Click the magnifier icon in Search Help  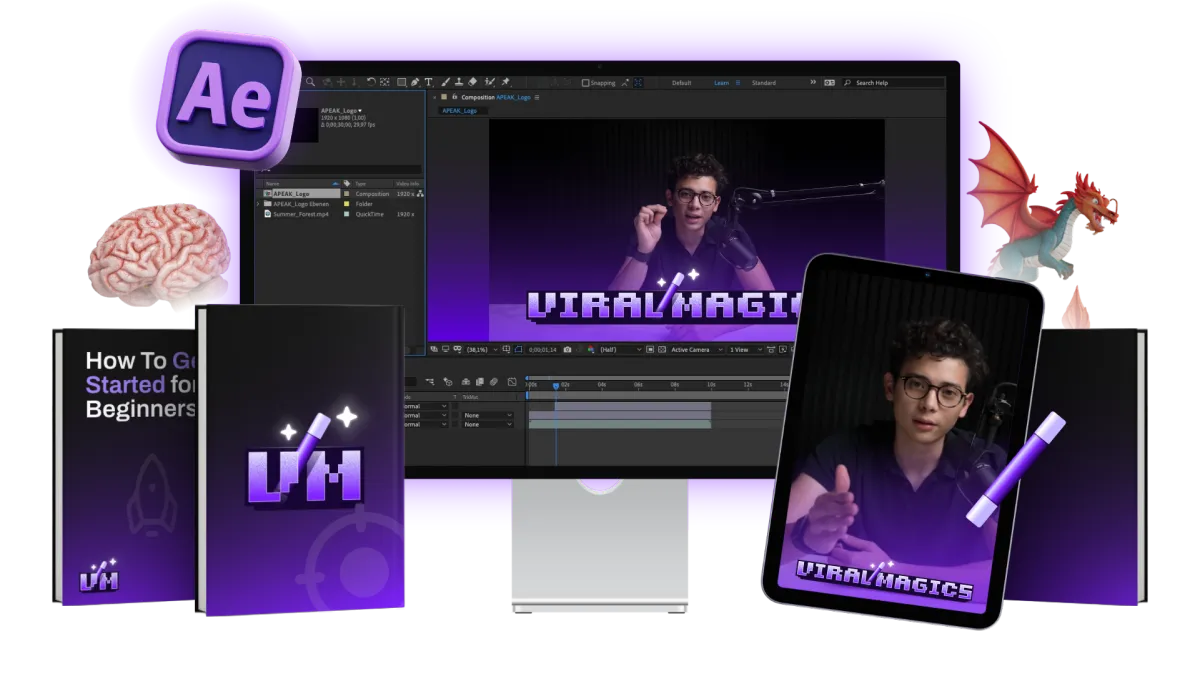847,83
